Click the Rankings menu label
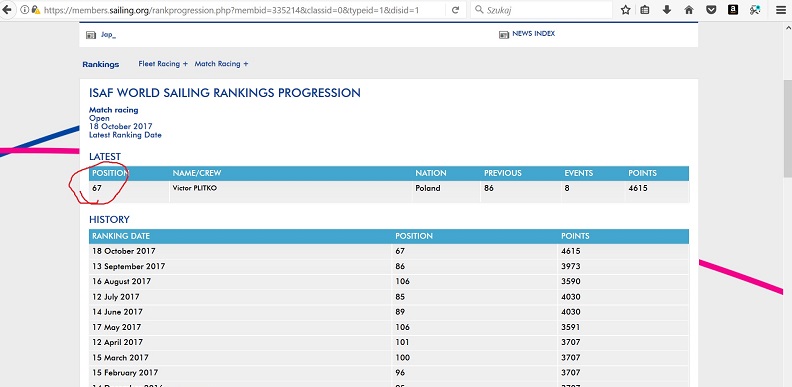792x387 pixels. click(101, 64)
